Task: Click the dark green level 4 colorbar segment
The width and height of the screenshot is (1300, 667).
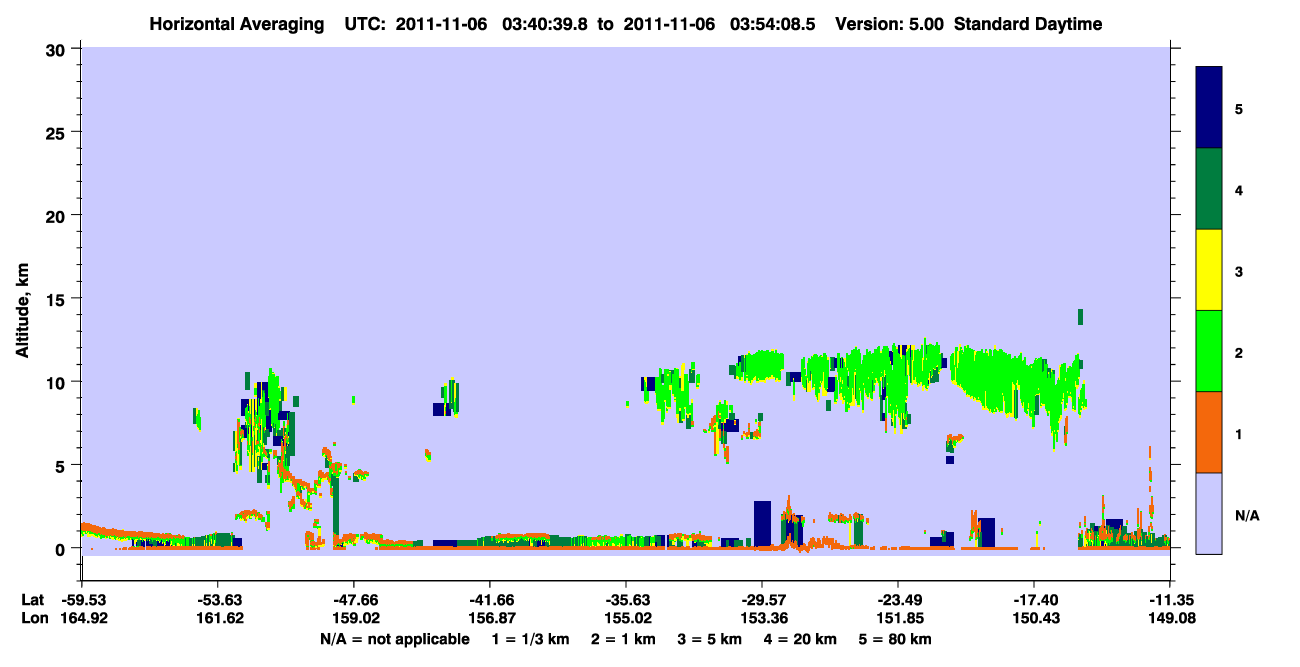Action: pyautogui.click(x=1209, y=189)
